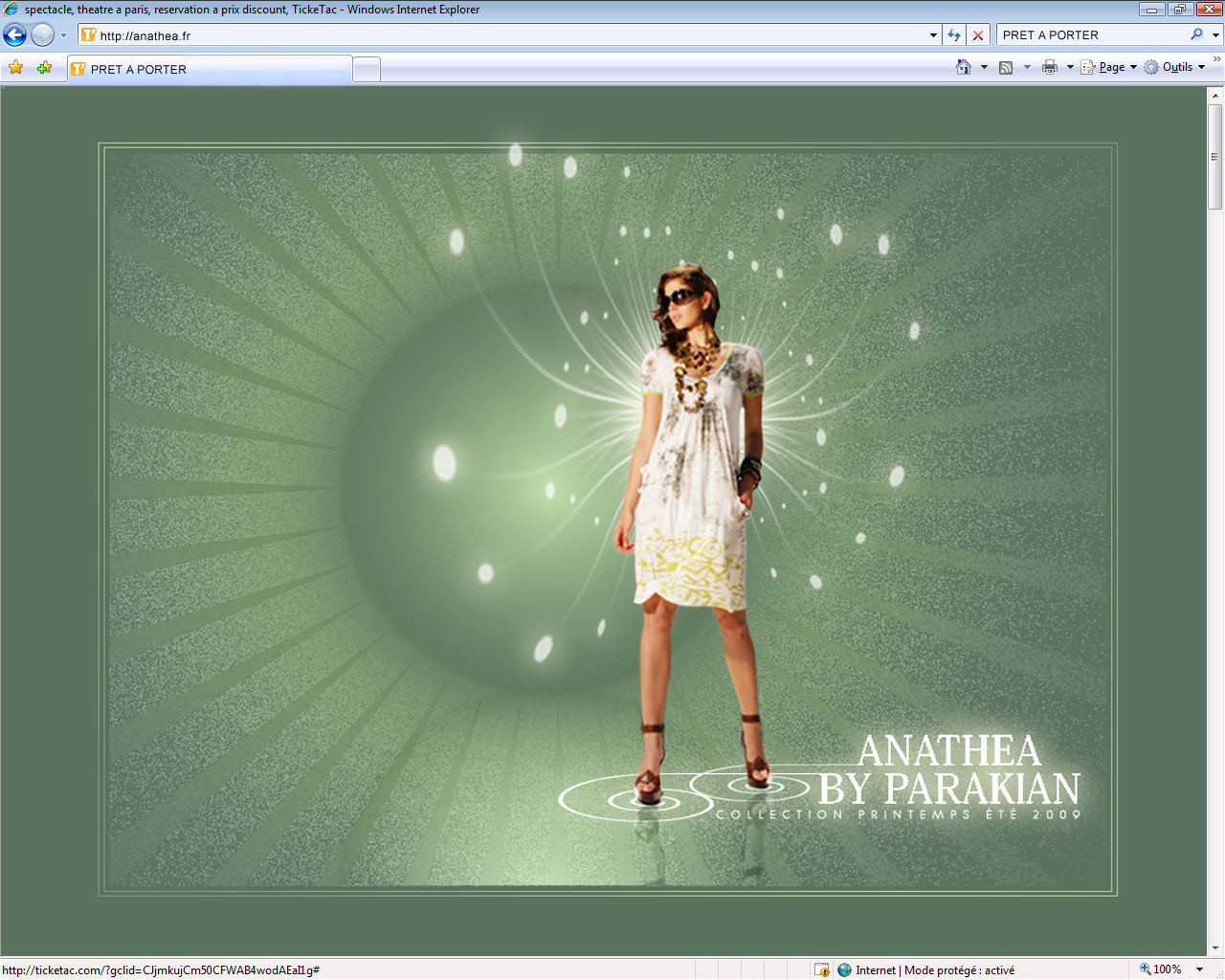Go back with the browser Back arrow

pos(14,35)
